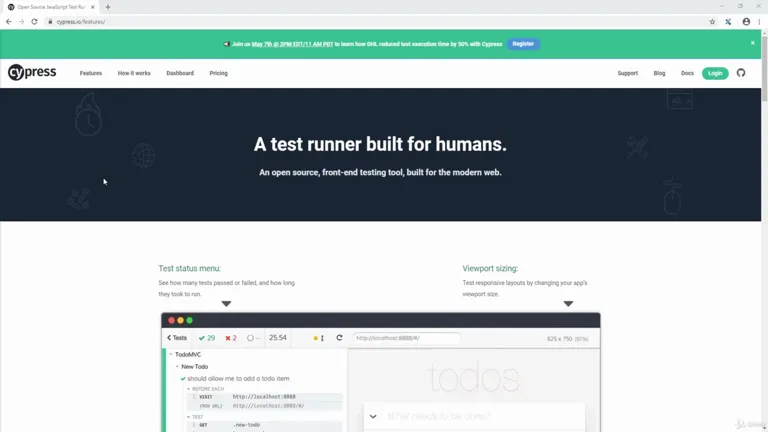Minimize the Chrome window

(x=721, y=6)
